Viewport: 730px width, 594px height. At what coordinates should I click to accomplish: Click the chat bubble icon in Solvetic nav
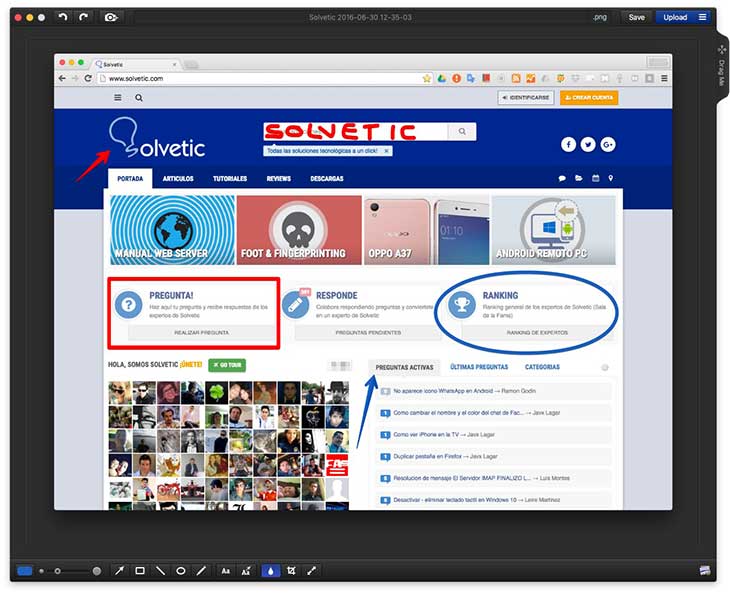(x=562, y=178)
